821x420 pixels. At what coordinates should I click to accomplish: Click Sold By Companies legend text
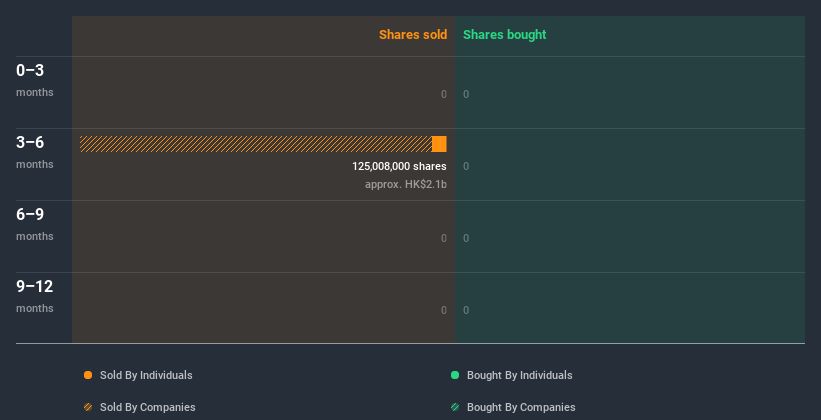(x=148, y=407)
